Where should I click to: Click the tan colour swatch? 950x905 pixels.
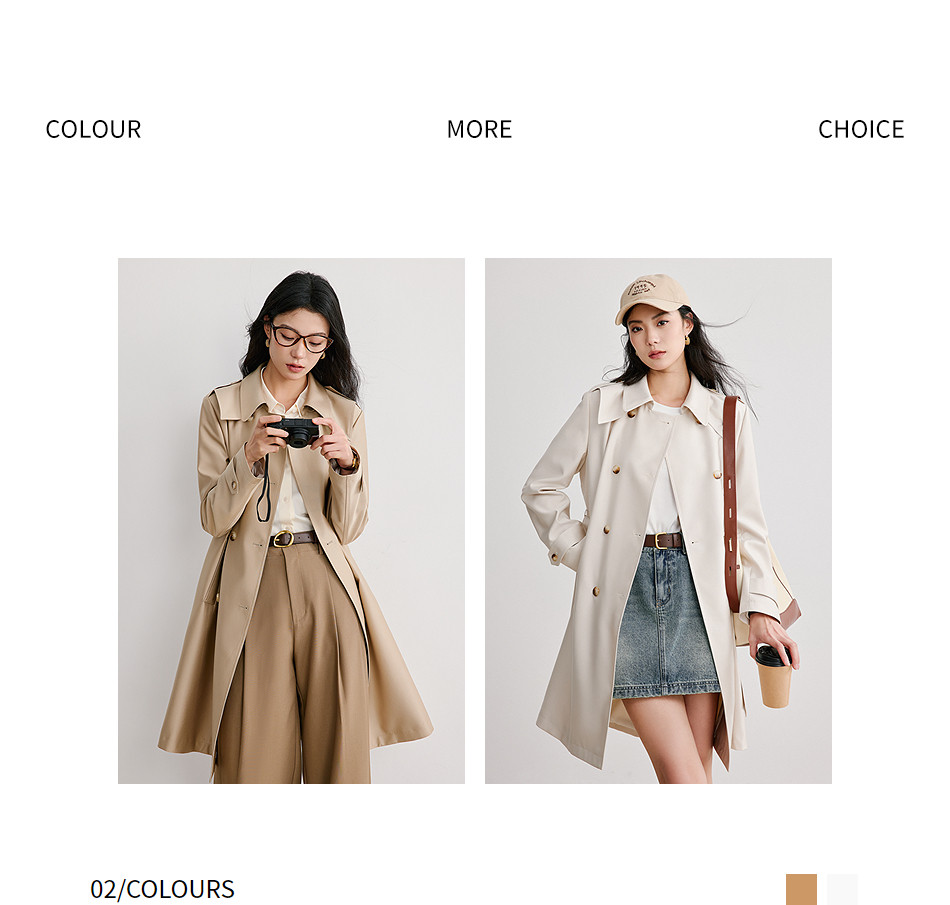[801, 889]
